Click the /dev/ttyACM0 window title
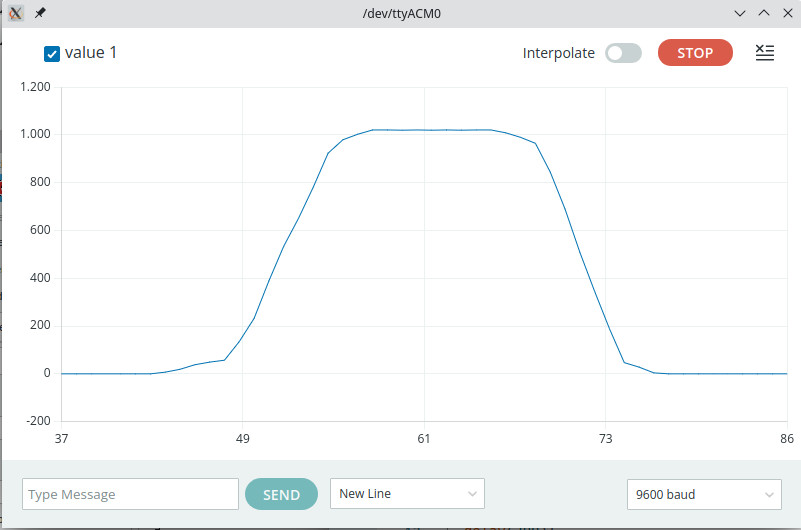Image resolution: width=801 pixels, height=530 pixels. coord(401,13)
